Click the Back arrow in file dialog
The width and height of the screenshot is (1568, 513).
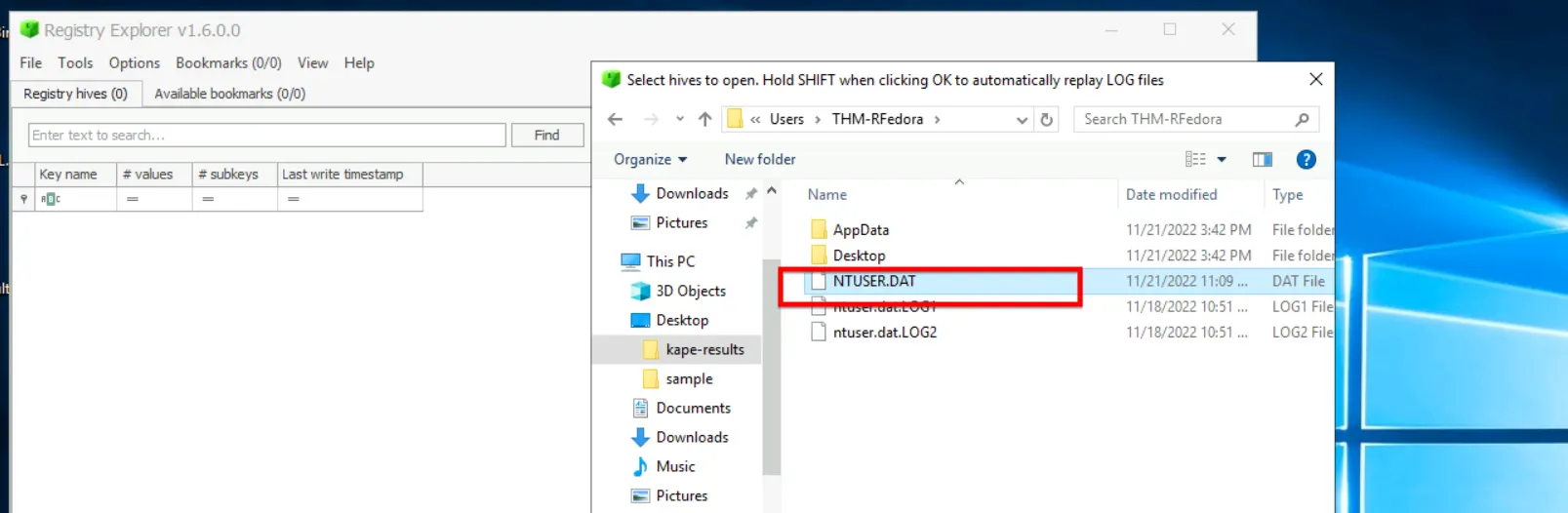coord(615,119)
